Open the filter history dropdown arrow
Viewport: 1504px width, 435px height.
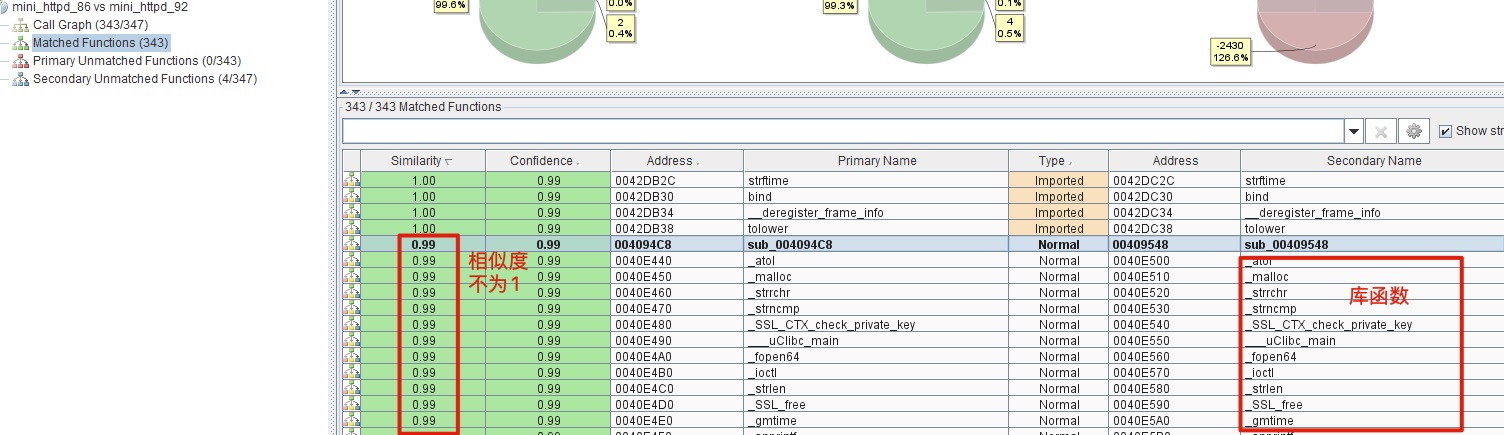[x=1354, y=131]
